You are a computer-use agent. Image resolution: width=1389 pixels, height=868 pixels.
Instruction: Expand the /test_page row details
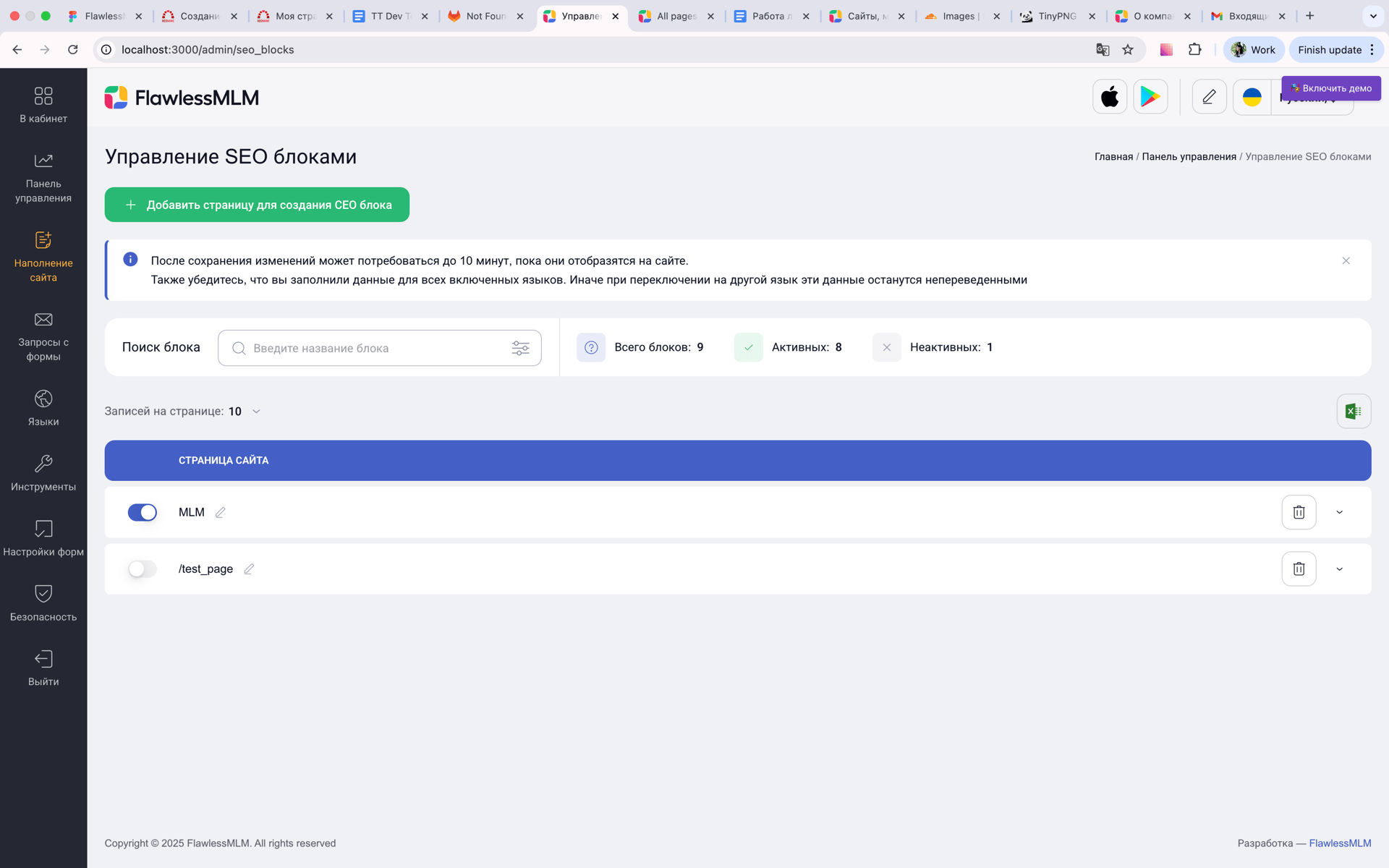[x=1340, y=569]
